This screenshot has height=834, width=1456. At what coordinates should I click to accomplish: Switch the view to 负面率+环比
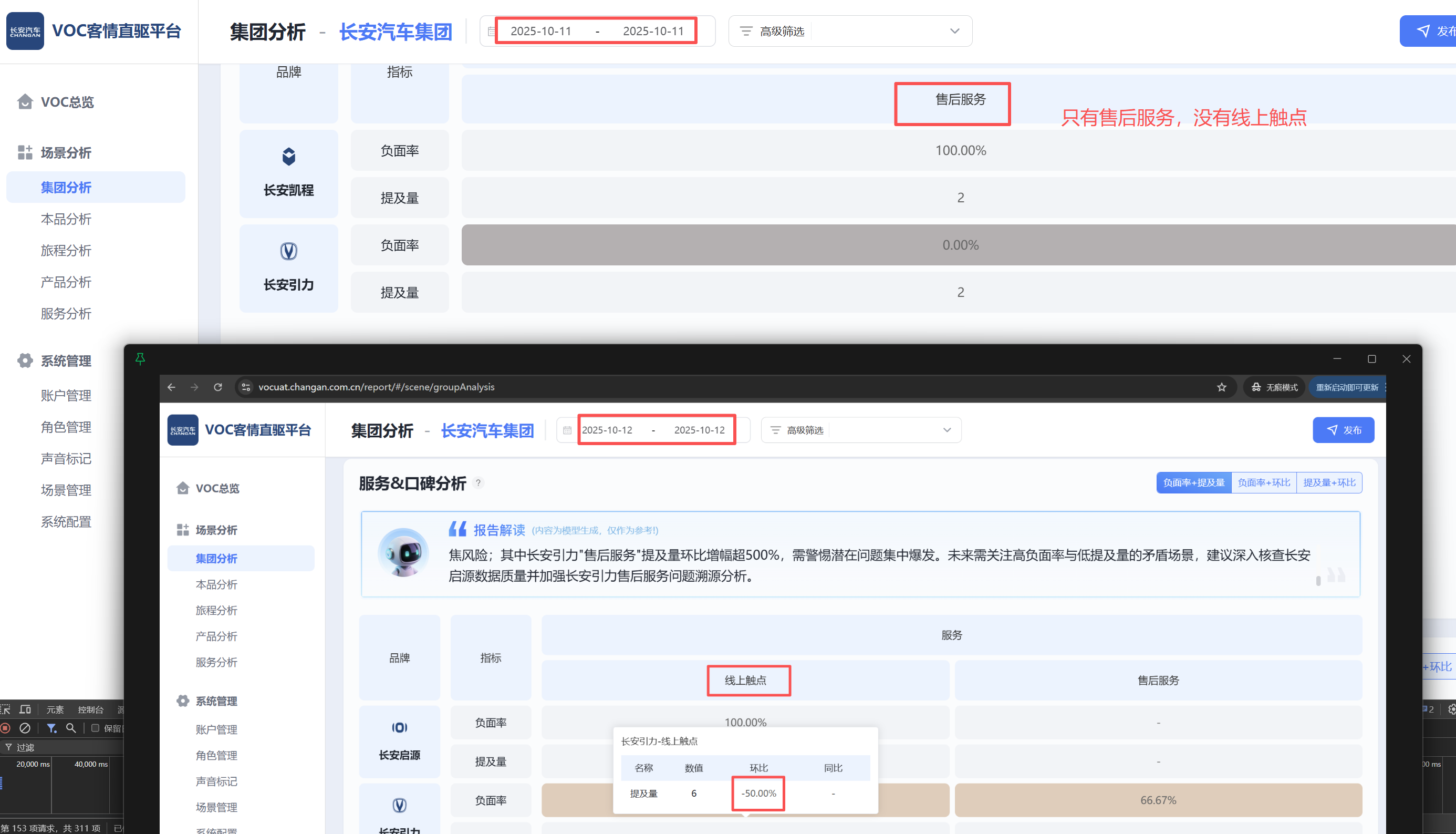tap(1263, 482)
